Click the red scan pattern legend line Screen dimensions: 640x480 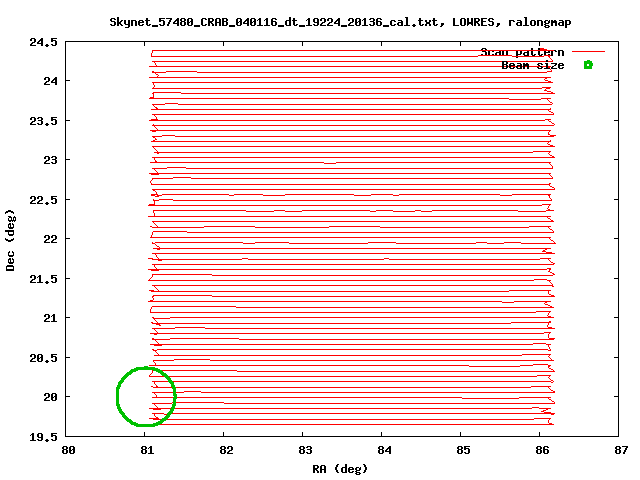[588, 52]
